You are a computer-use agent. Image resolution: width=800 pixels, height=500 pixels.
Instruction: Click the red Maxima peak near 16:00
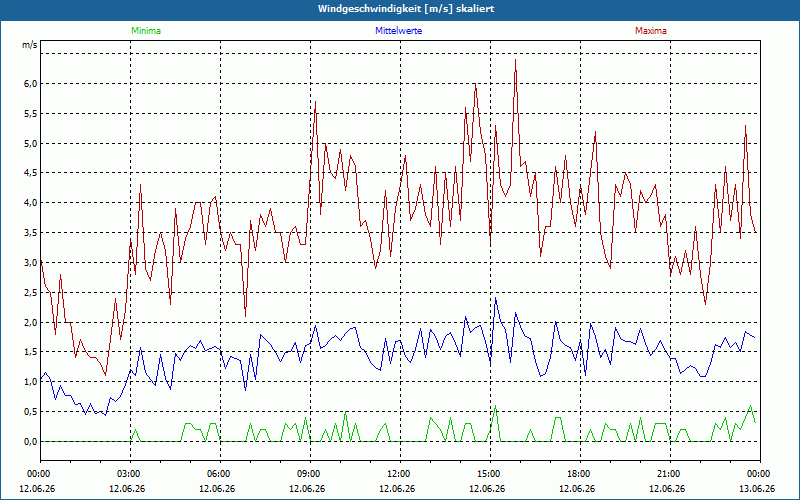(x=515, y=60)
